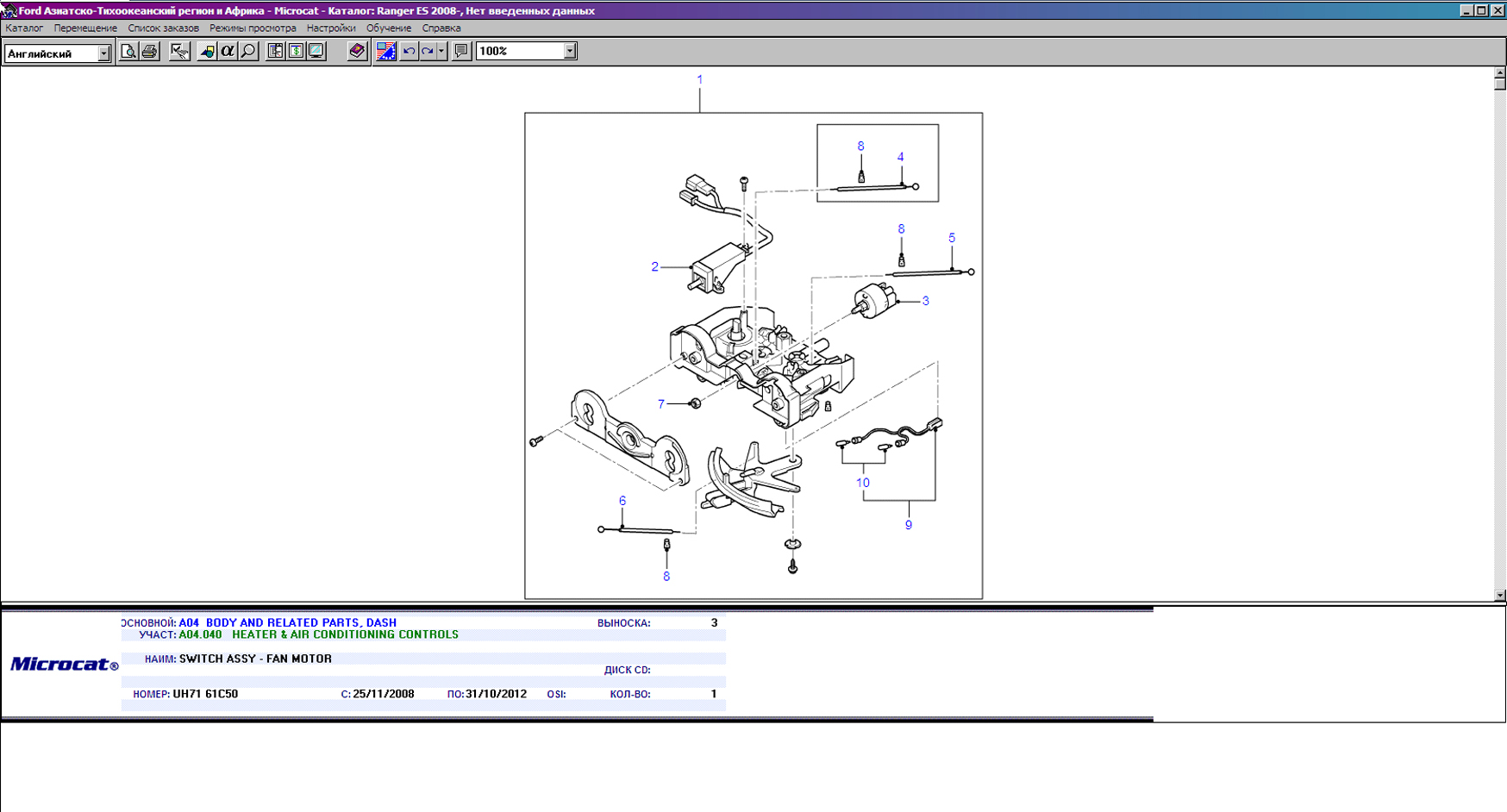
Task: Open the Настройки menu
Action: pos(331,28)
